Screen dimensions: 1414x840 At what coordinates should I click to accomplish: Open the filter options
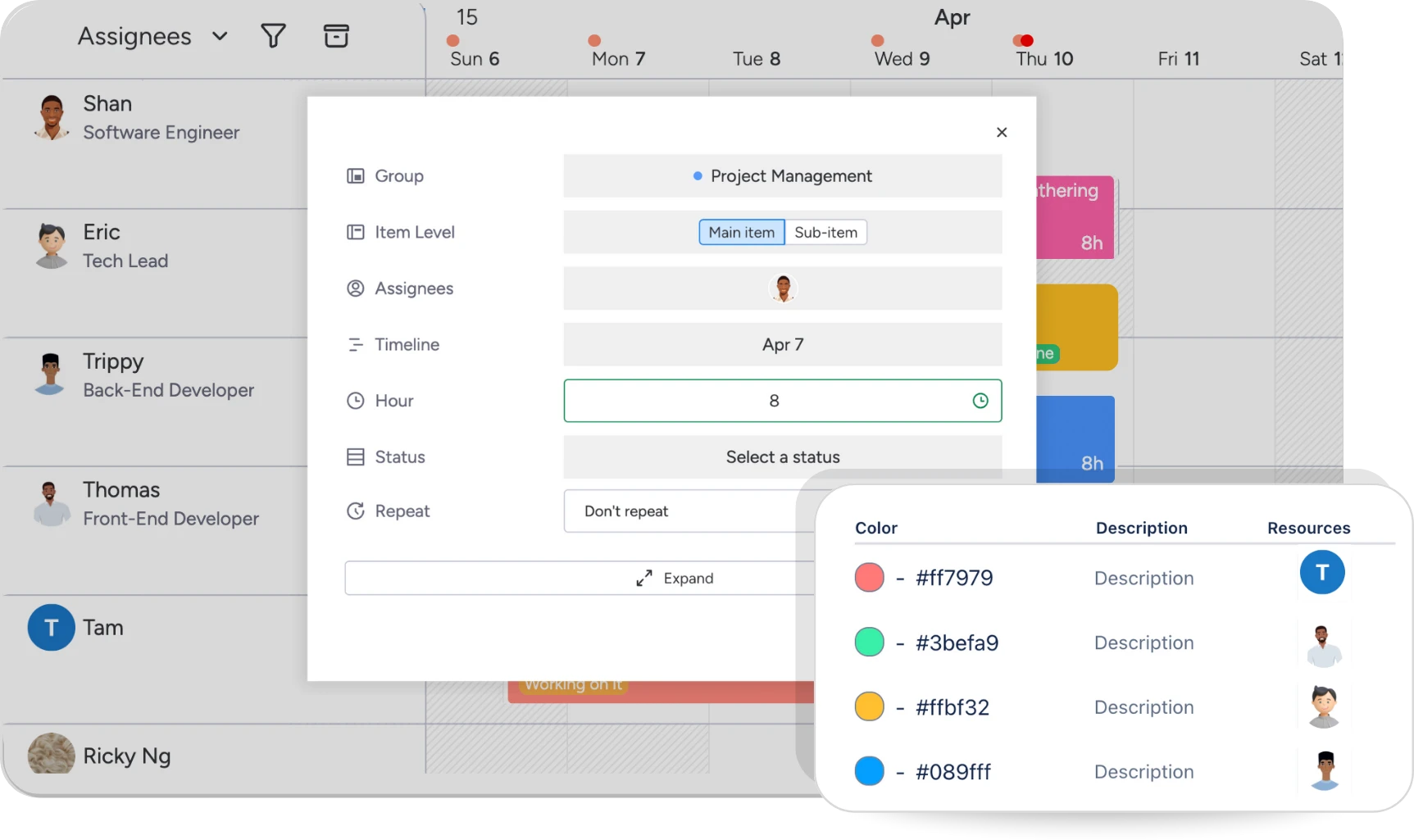pyautogui.click(x=273, y=35)
